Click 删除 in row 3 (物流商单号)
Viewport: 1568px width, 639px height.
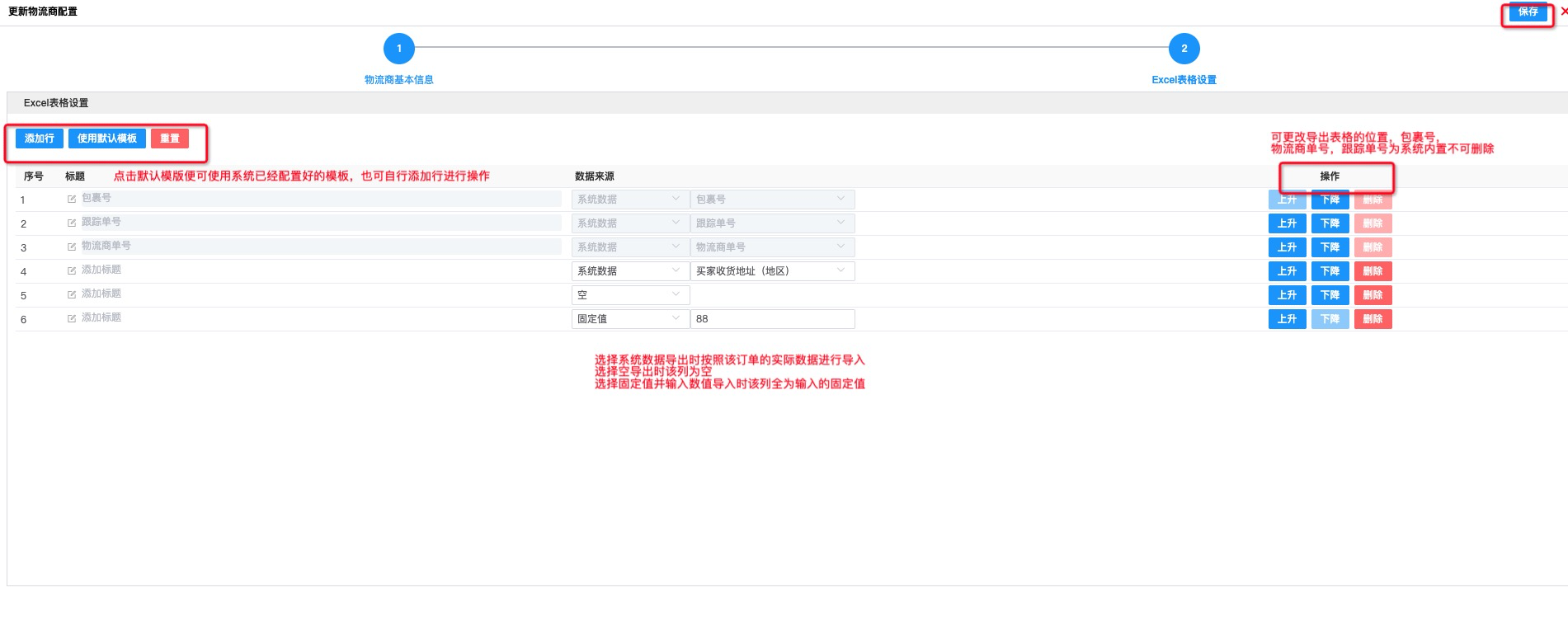click(x=1373, y=247)
